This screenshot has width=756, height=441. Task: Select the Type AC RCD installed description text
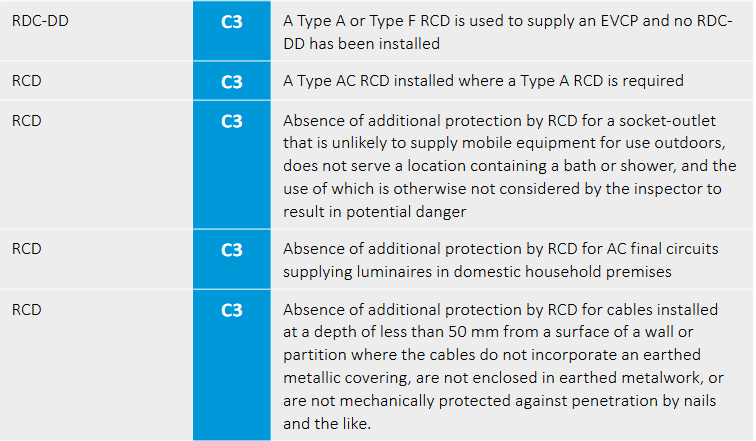(x=484, y=80)
